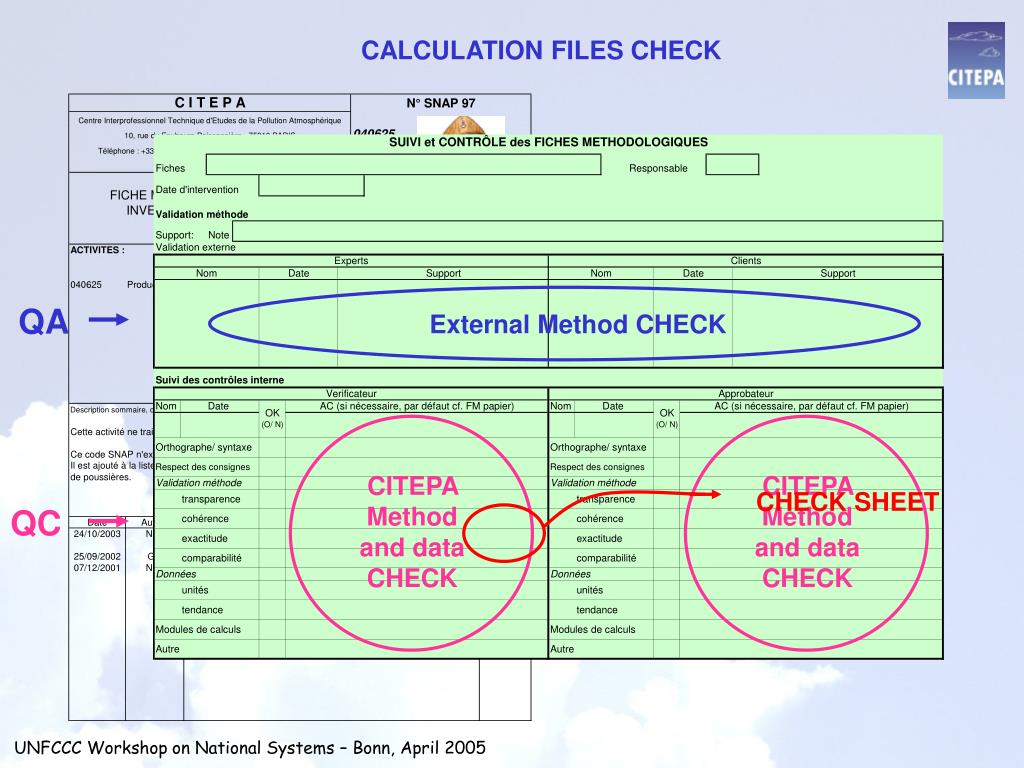Click 'exactitude' row under Verificateur
Viewport: 1024px width, 768px height.
pos(204,538)
